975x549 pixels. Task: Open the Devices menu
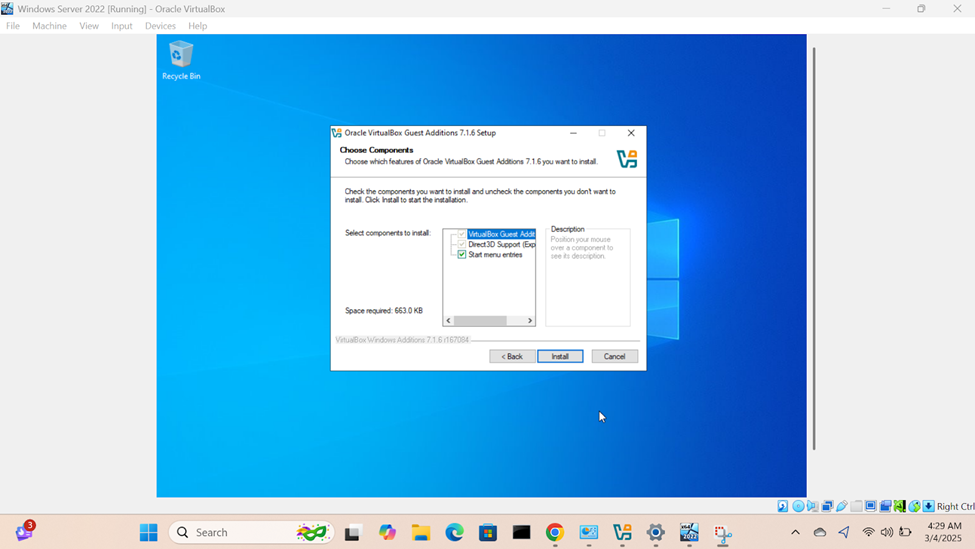(x=160, y=25)
